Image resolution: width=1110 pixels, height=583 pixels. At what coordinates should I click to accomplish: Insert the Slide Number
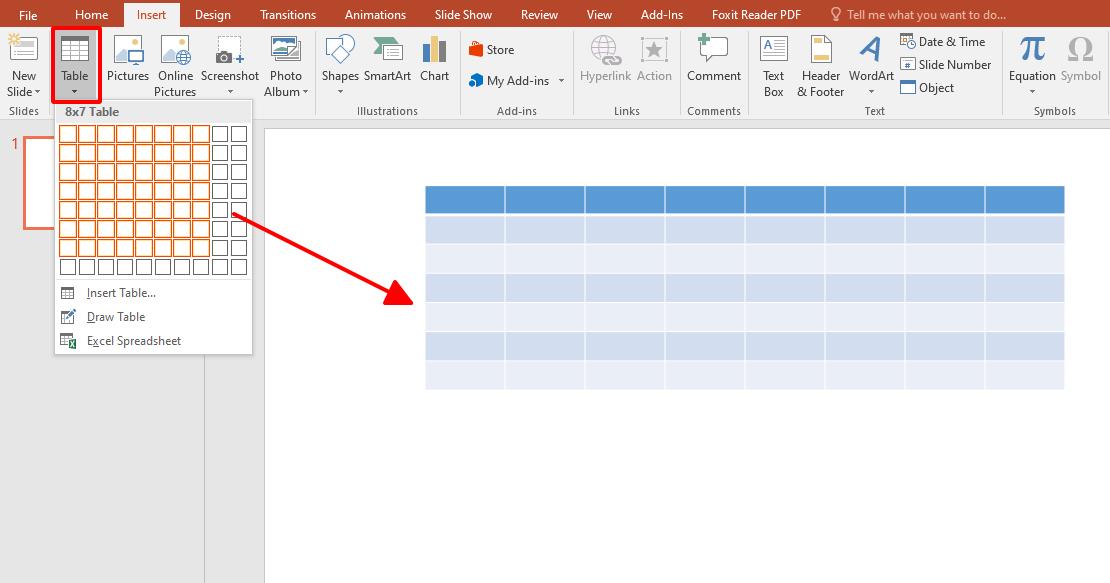(945, 64)
